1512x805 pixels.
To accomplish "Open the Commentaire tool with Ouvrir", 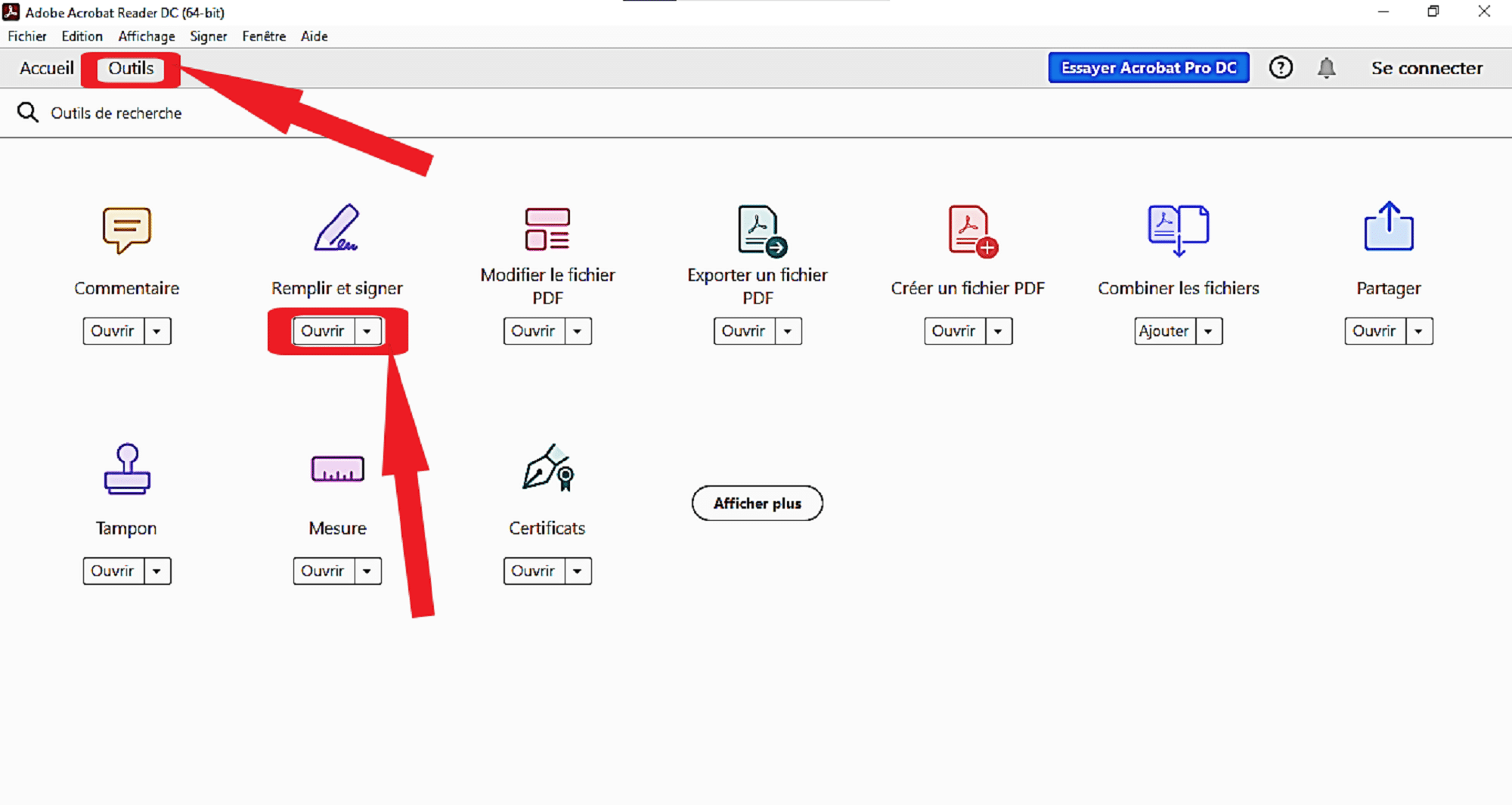I will tap(113, 331).
